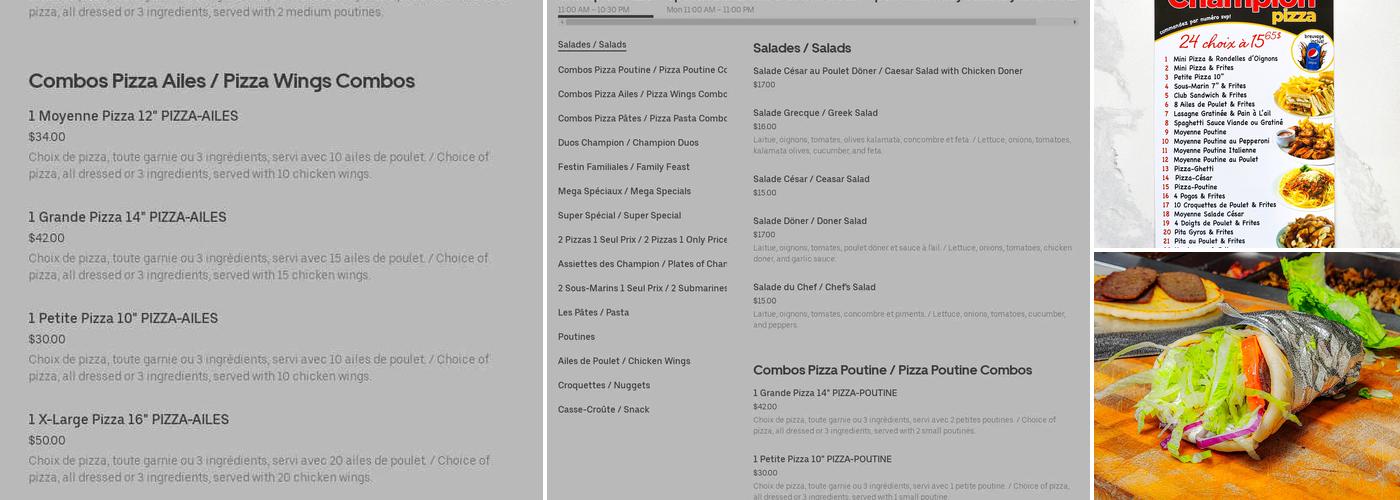Viewport: 1400px width, 500px height.
Task: Open Festin Familiales / Family Feast section
Action: 624,167
